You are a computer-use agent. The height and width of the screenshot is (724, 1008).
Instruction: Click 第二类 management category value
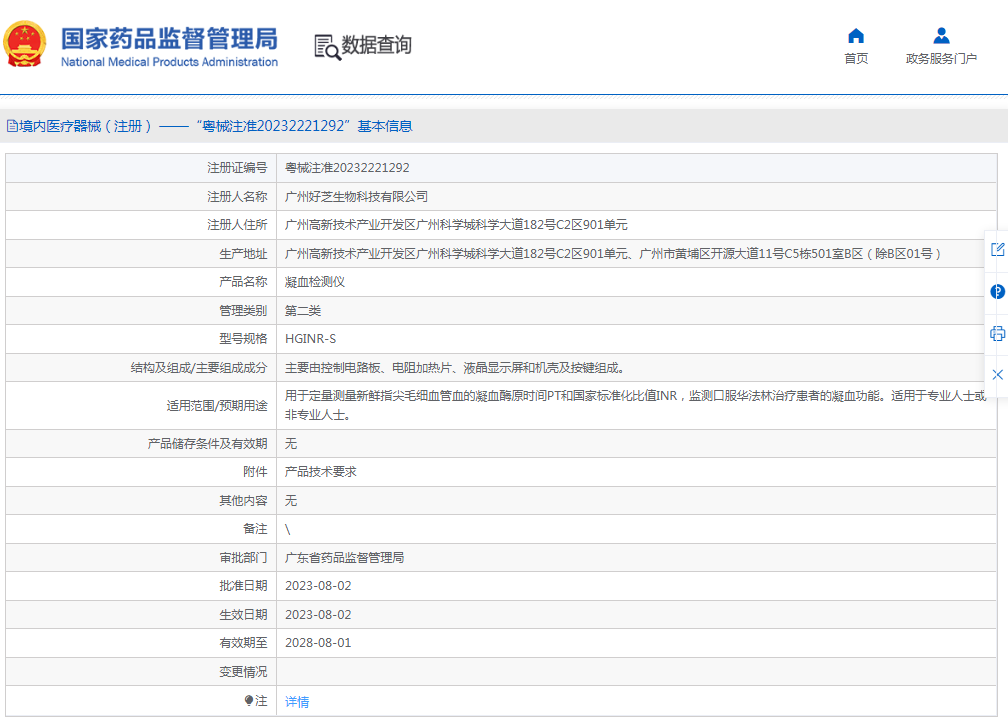303,311
